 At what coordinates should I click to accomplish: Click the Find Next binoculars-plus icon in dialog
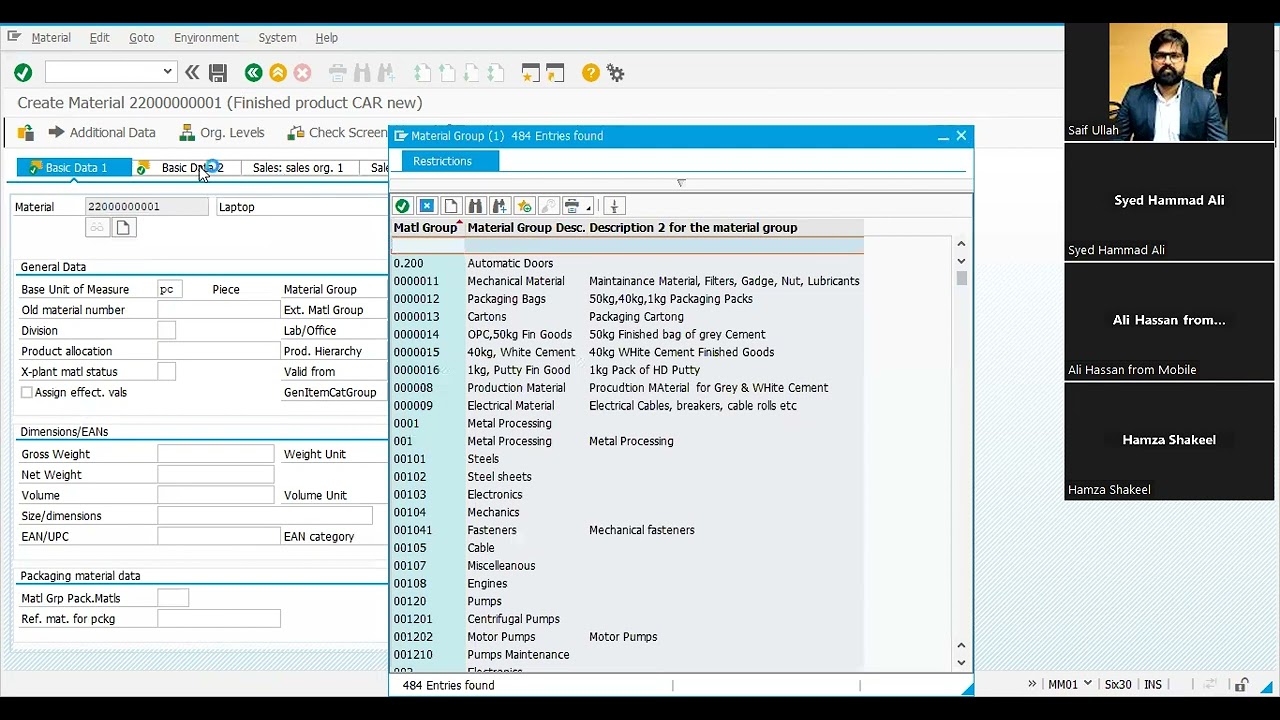coord(500,206)
